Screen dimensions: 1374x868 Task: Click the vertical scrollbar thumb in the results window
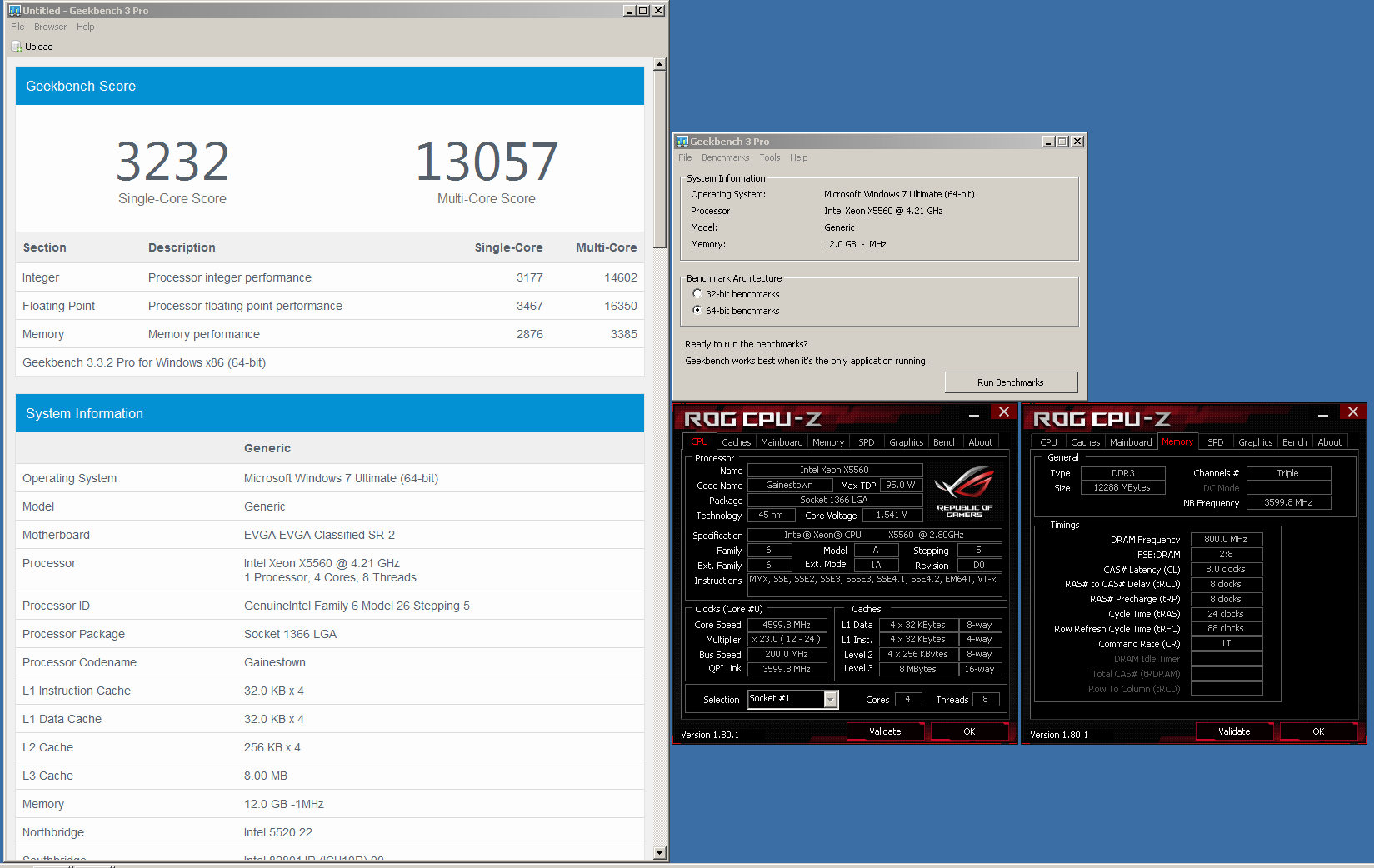[x=660, y=159]
